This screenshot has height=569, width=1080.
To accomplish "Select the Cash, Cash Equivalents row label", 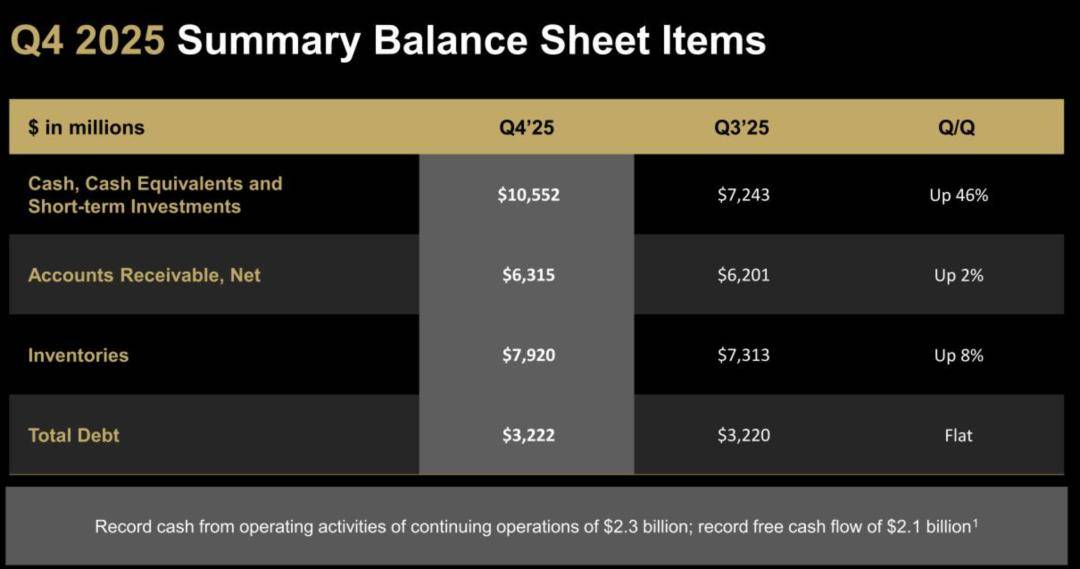I will [x=155, y=195].
